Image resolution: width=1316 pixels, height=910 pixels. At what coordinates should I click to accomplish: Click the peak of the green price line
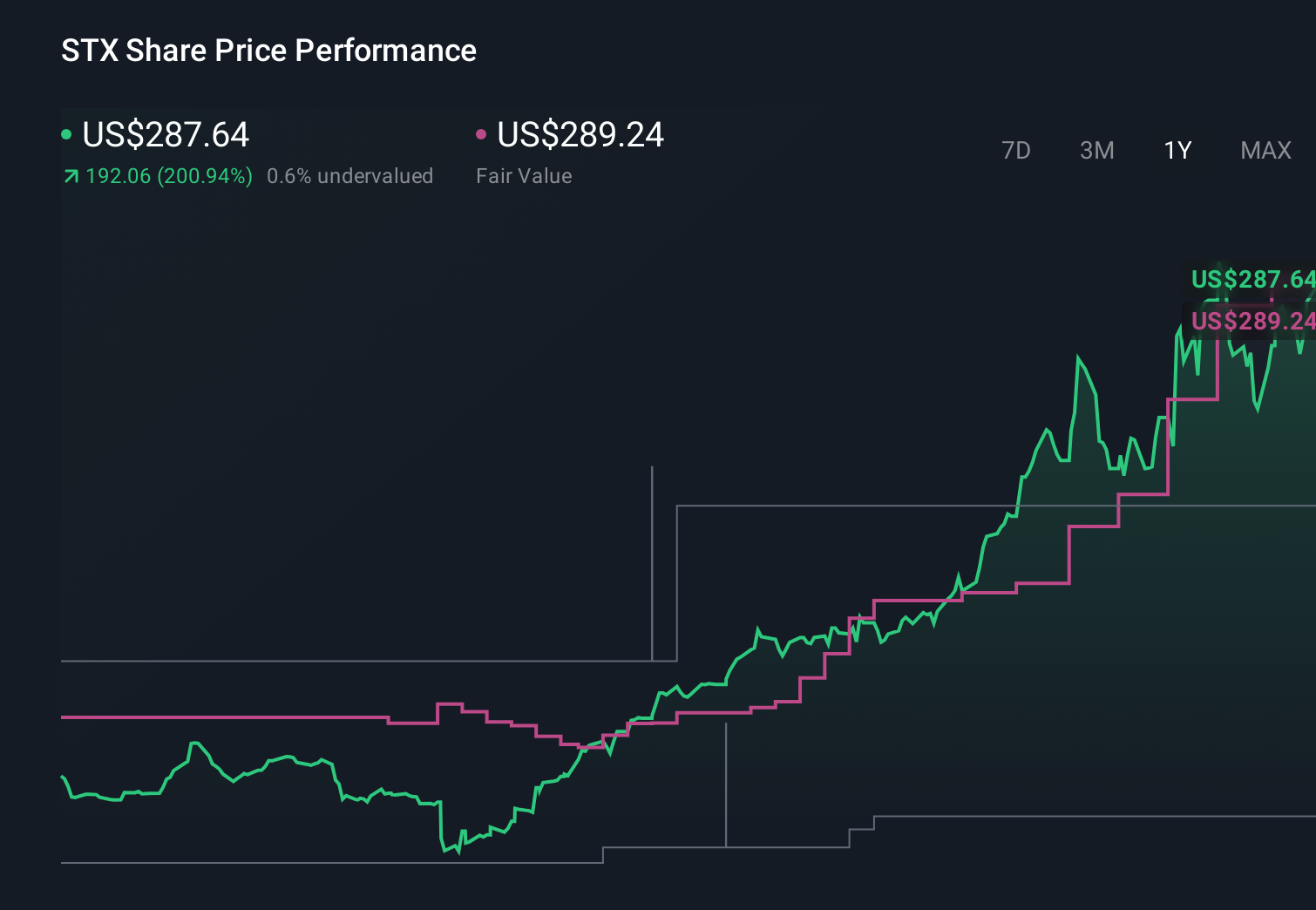click(x=1079, y=356)
